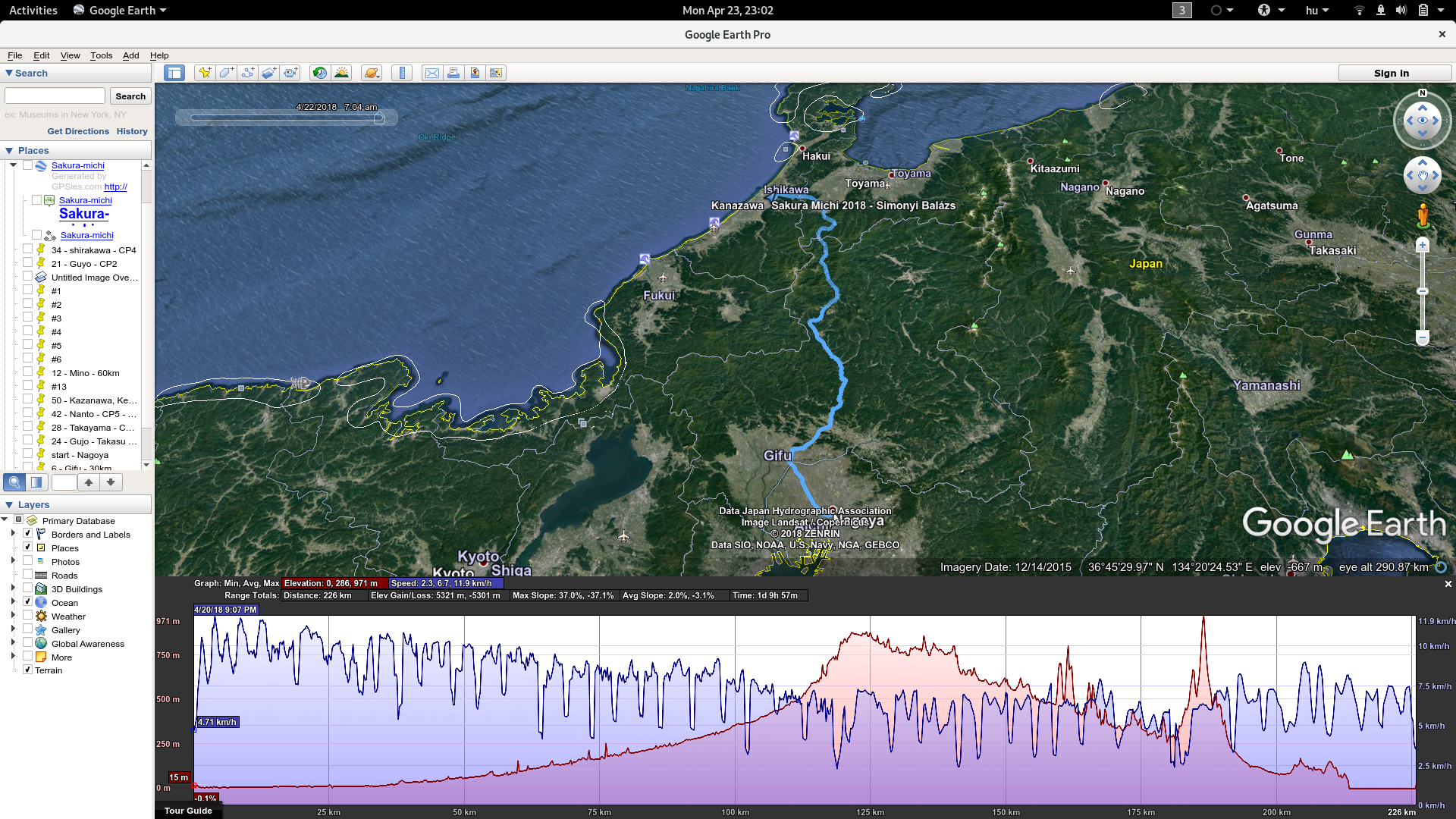Open the accessibility menu in top bar
The image size is (1456, 819).
tap(1271, 10)
